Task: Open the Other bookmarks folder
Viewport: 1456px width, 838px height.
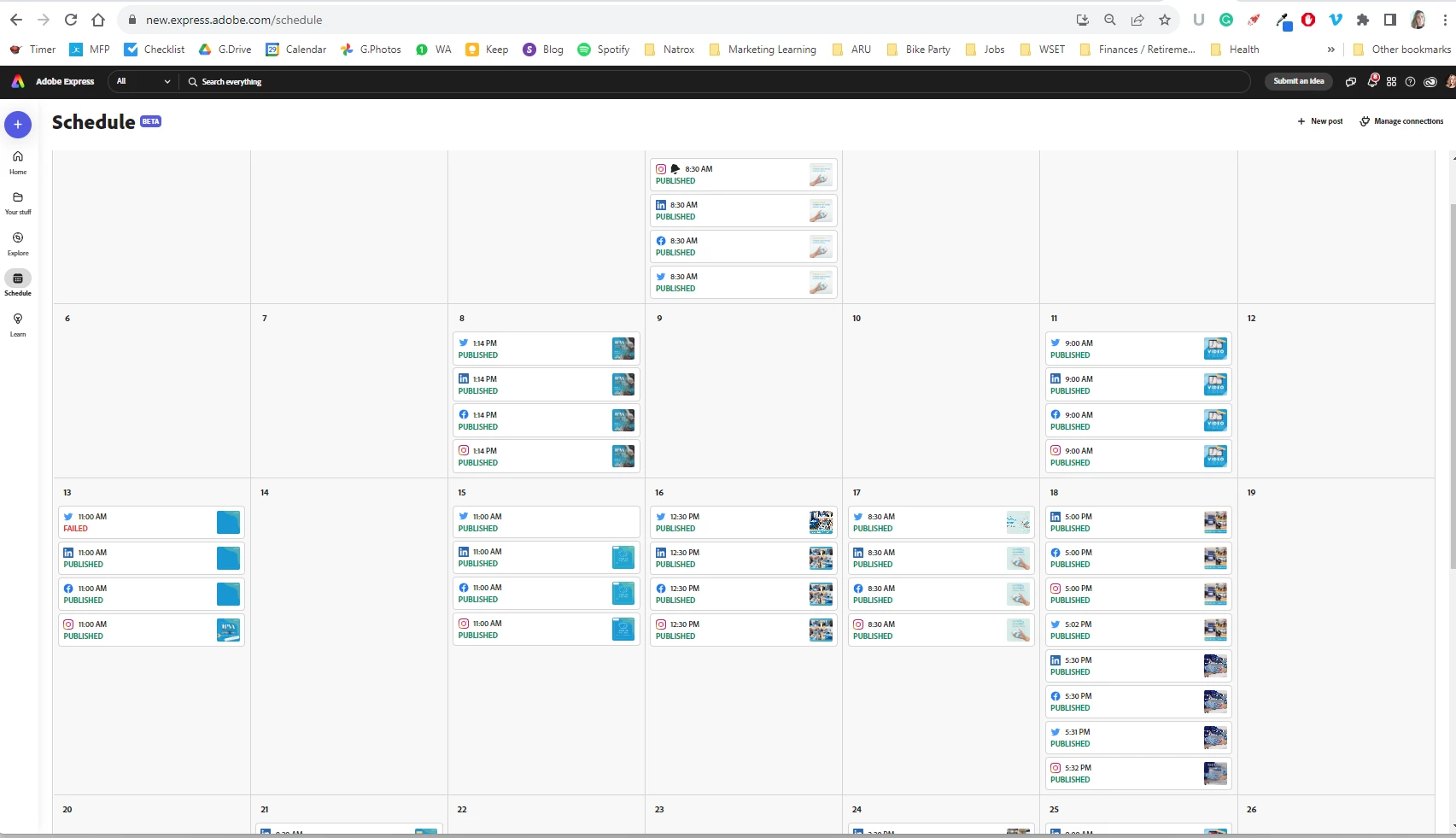Action: click(x=1401, y=50)
